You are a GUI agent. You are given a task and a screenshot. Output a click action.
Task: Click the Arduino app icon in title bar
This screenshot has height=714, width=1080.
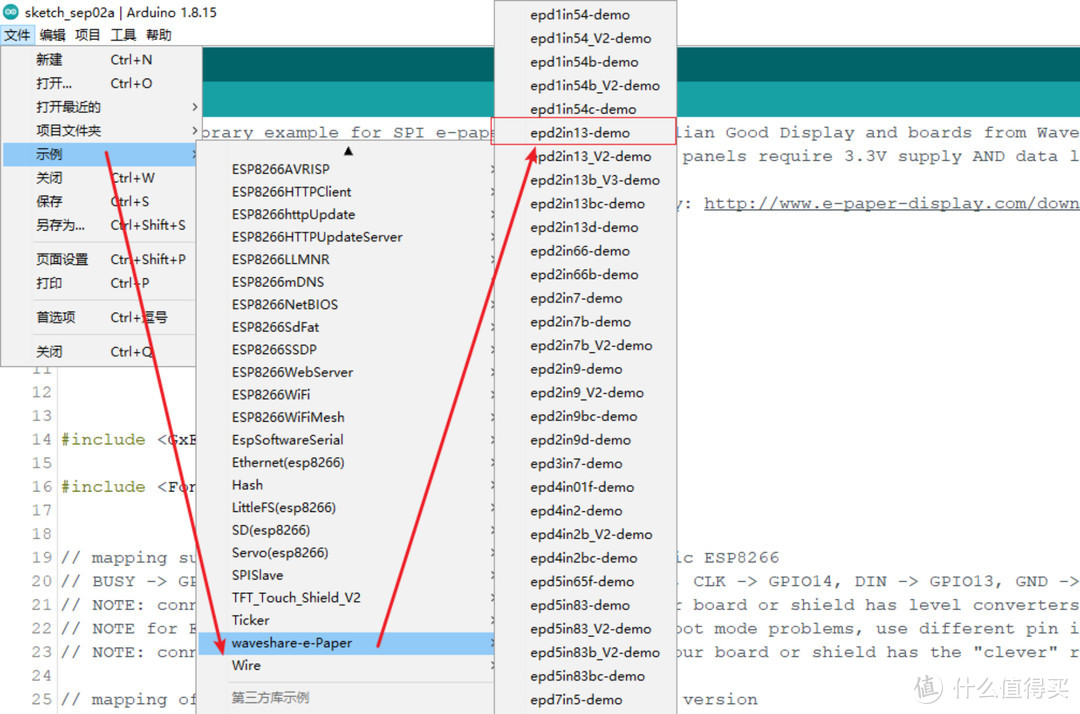coord(10,12)
